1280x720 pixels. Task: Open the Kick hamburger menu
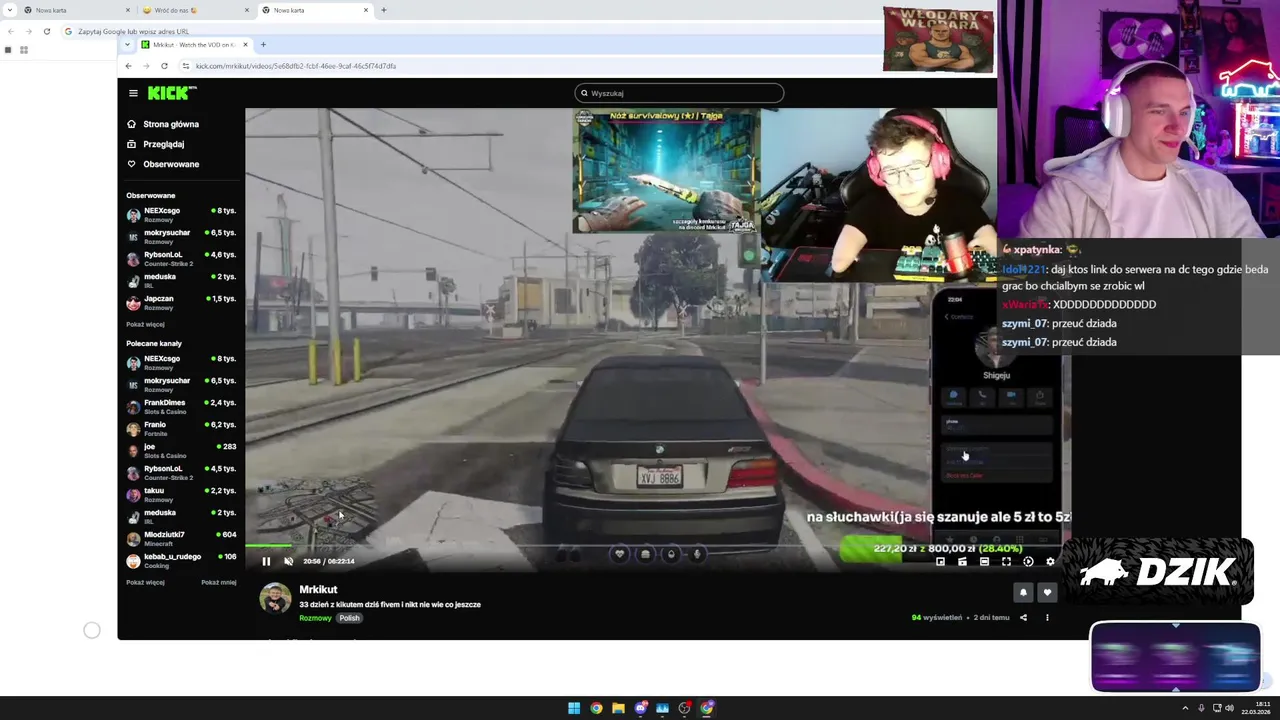click(133, 93)
